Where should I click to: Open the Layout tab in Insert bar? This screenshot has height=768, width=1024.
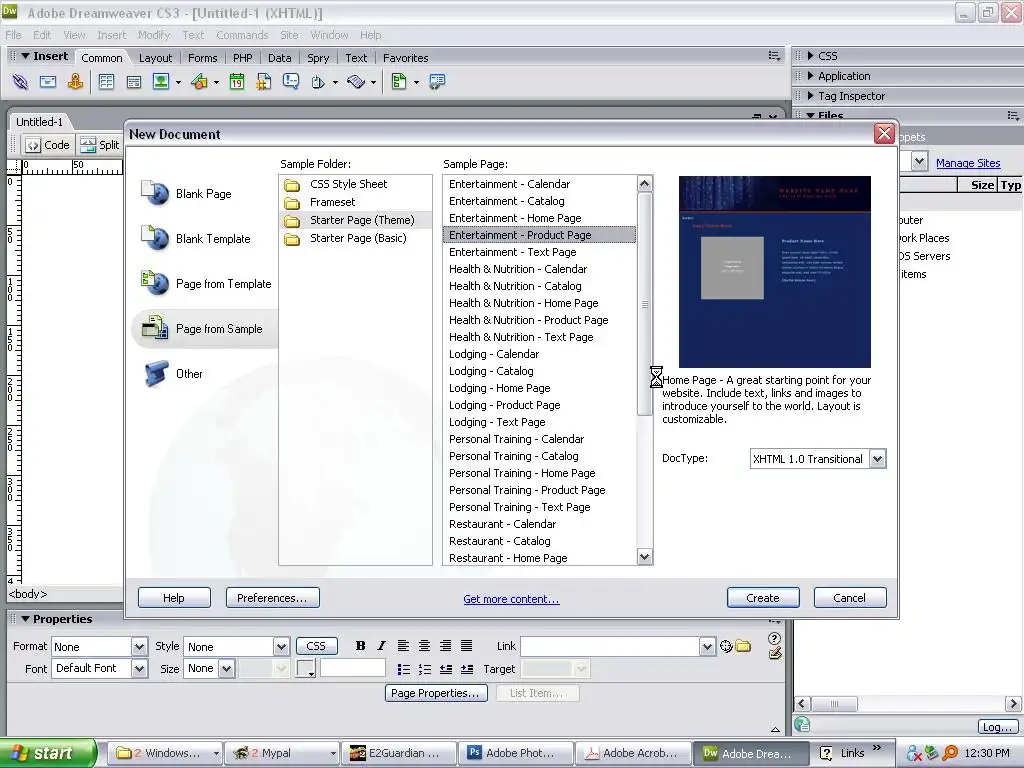coord(155,58)
